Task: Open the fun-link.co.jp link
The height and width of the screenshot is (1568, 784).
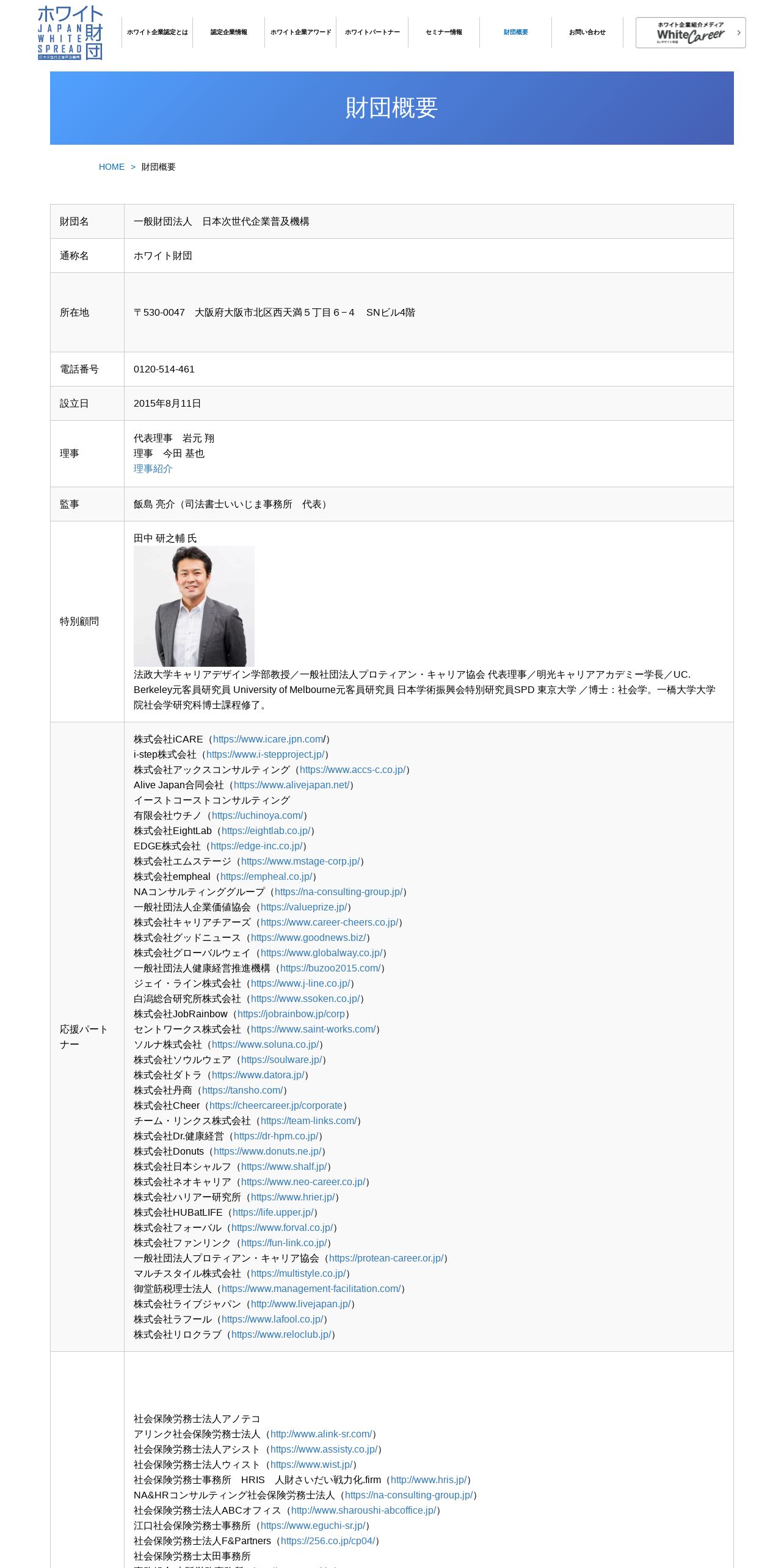Action: click(x=284, y=1243)
